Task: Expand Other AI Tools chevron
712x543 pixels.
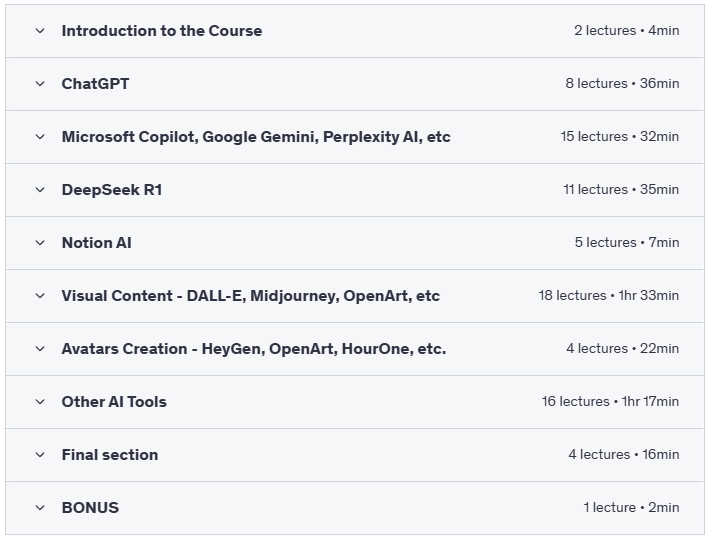Action: 40,402
